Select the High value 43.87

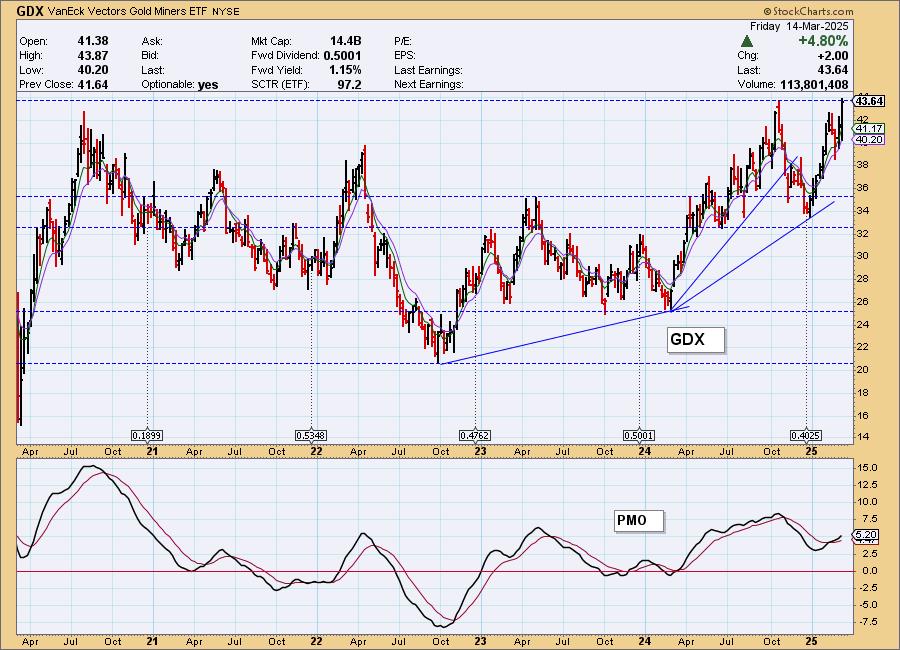tap(93, 55)
